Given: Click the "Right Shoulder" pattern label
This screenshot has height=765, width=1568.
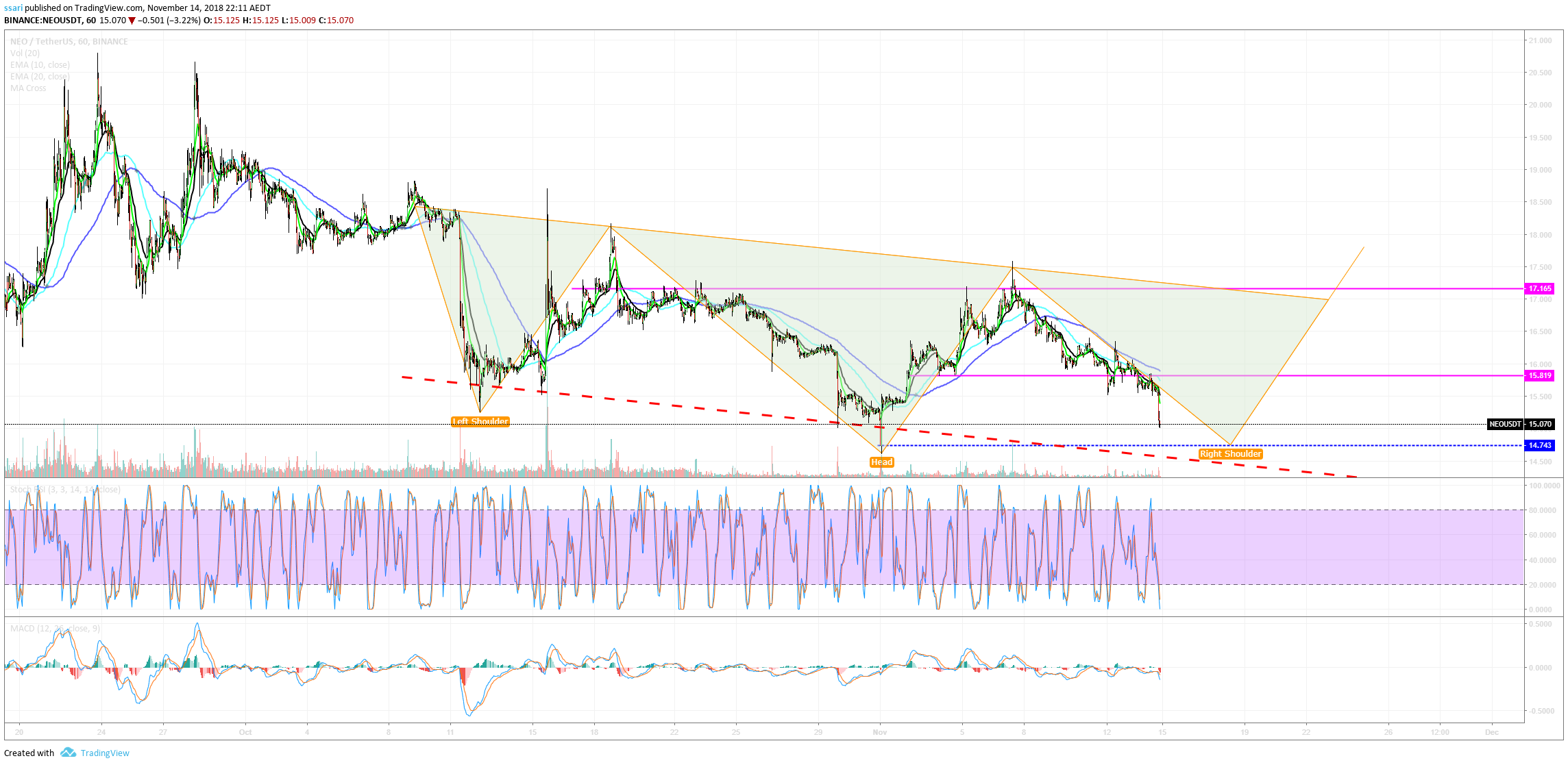Looking at the screenshot, I should click(x=1230, y=454).
